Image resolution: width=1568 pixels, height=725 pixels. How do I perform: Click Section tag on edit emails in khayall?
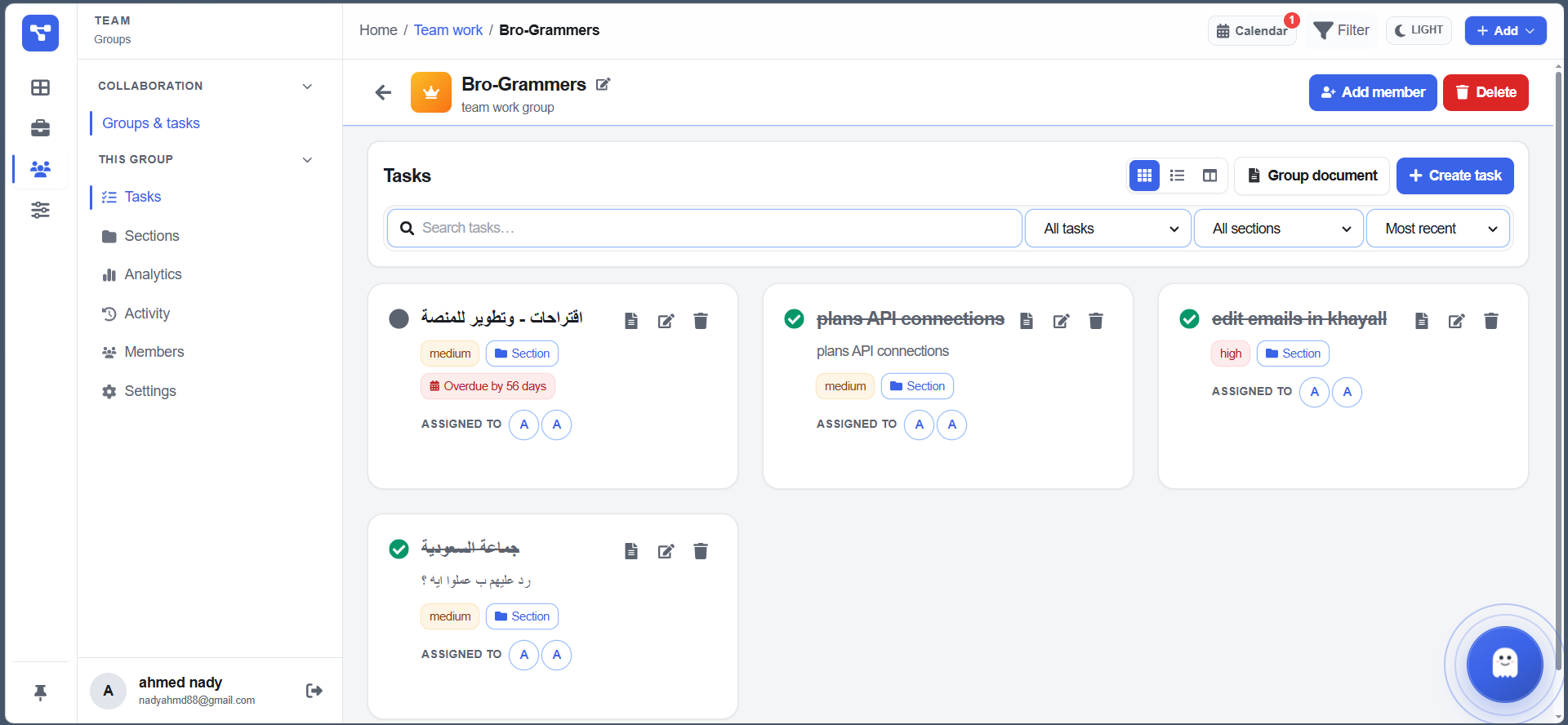(x=1293, y=354)
